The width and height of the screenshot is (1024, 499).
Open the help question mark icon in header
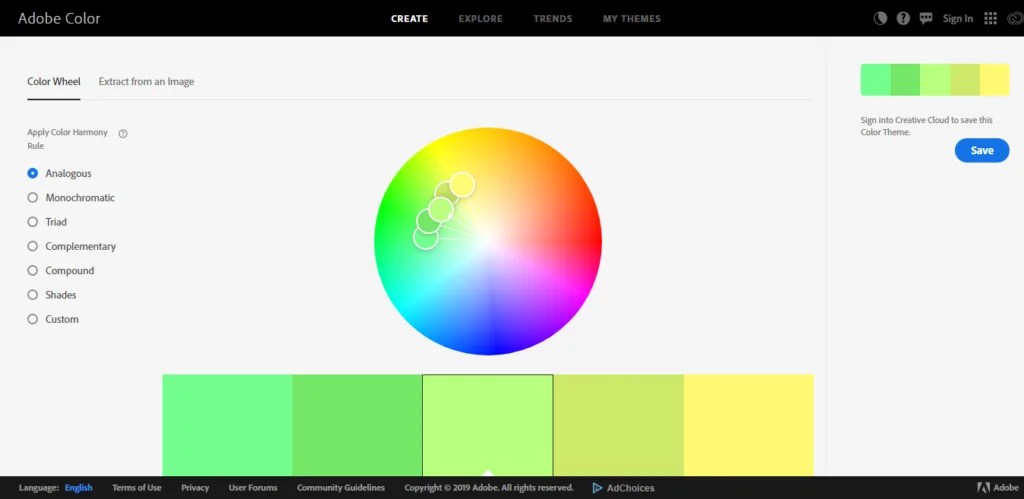tap(903, 18)
